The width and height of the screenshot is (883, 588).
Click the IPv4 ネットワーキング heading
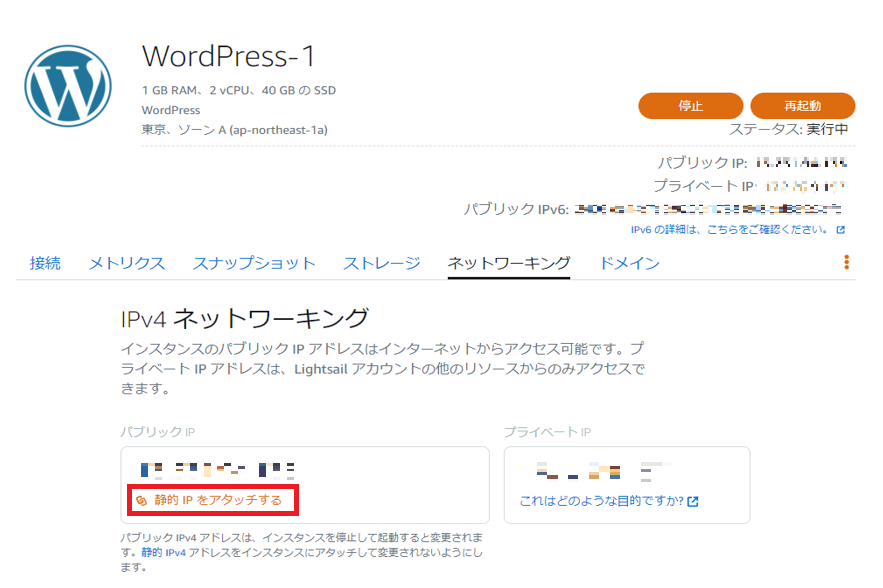point(245,319)
